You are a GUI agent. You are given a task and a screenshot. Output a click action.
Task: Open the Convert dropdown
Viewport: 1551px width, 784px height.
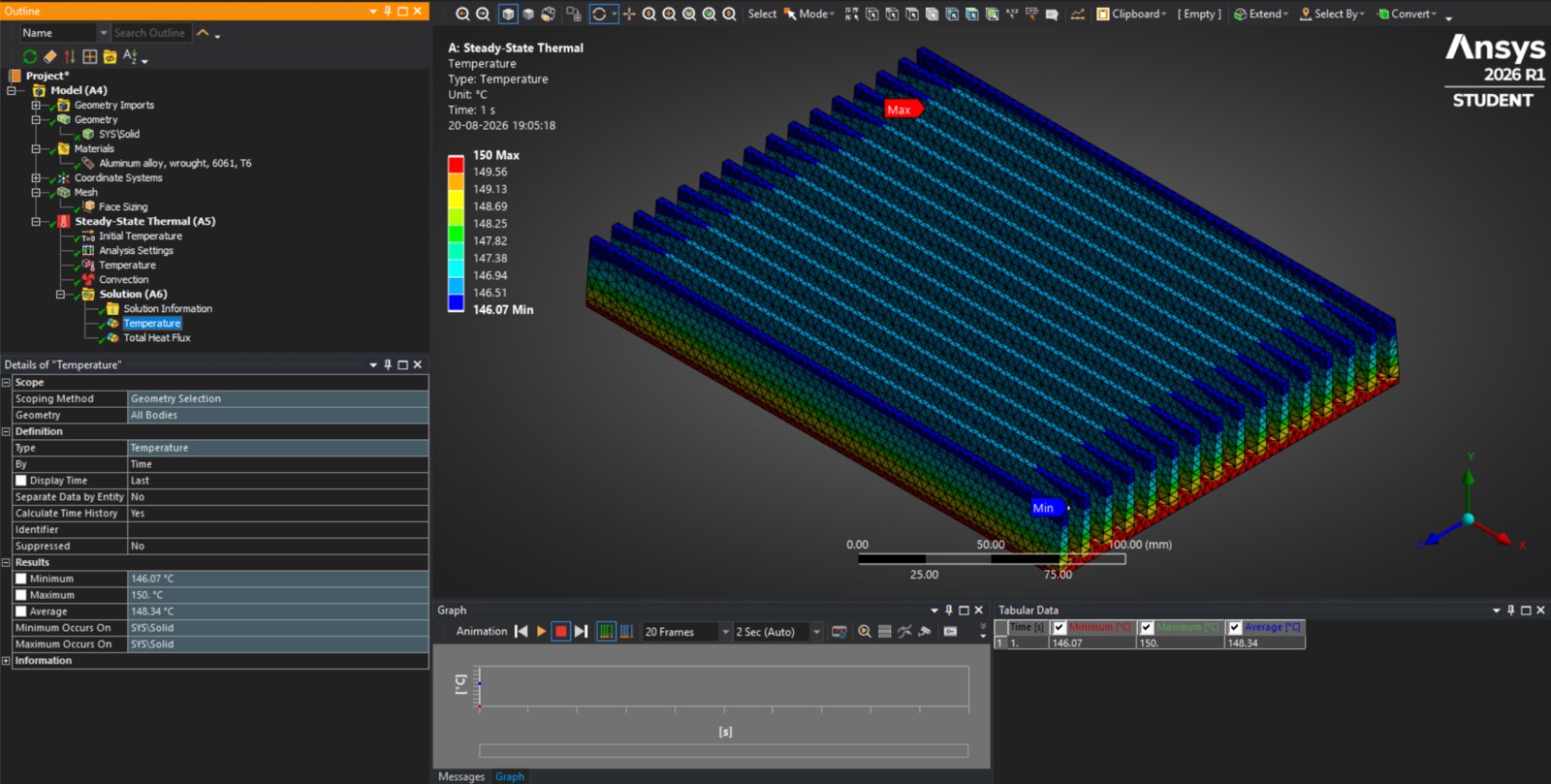click(x=1407, y=14)
